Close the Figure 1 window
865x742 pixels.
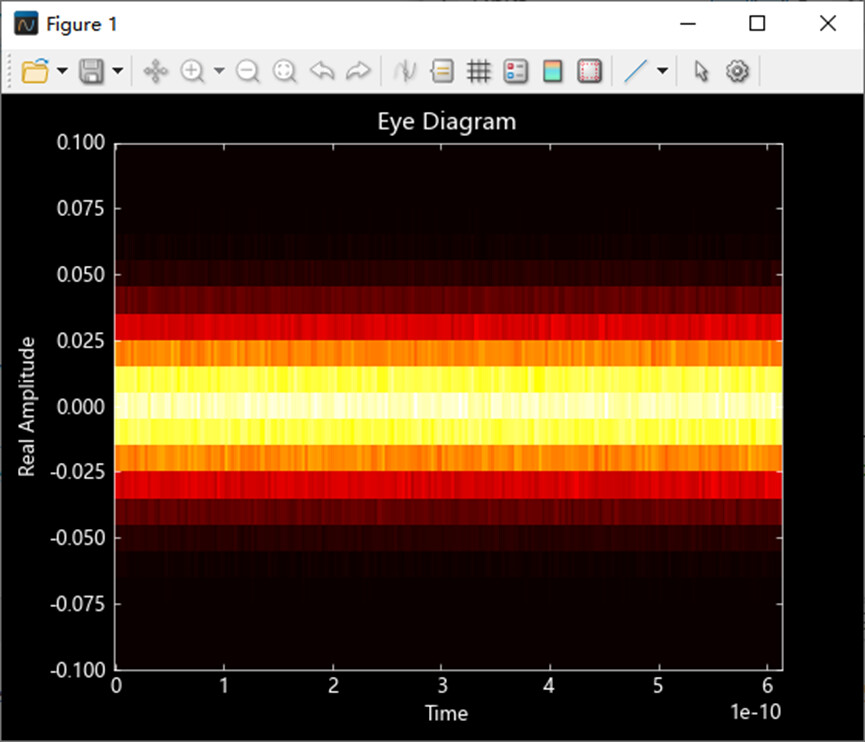click(827, 24)
